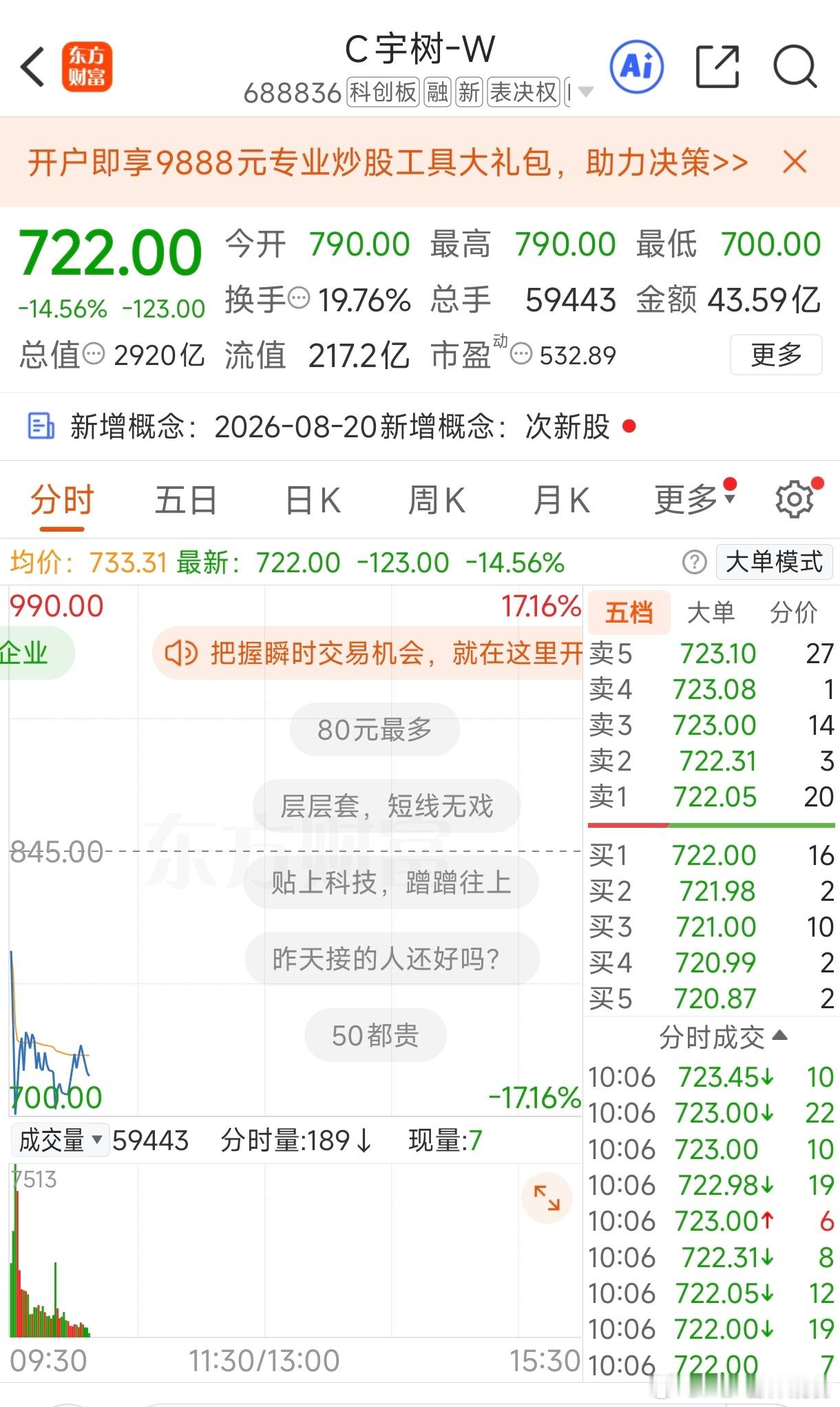Expand stock tags dropdown triangle

coord(585,92)
